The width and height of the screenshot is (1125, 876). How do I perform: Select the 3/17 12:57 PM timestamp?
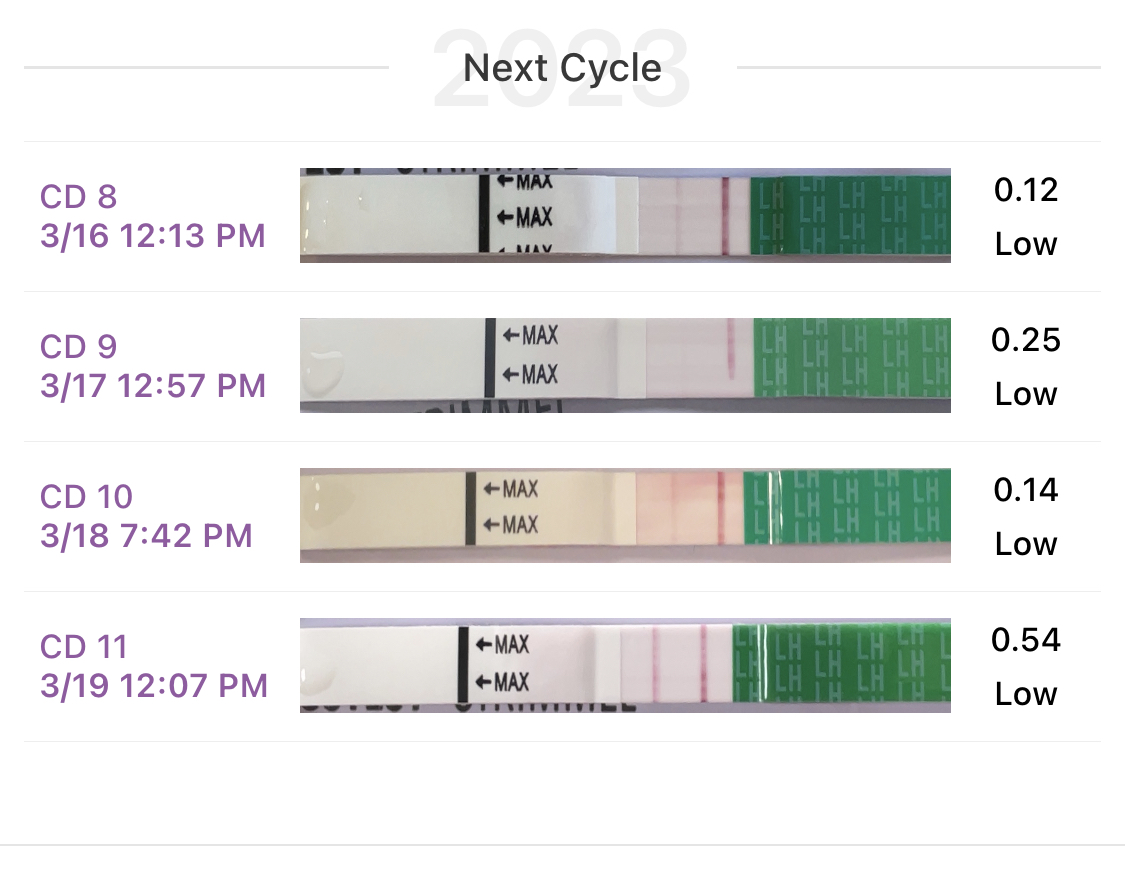(x=153, y=386)
